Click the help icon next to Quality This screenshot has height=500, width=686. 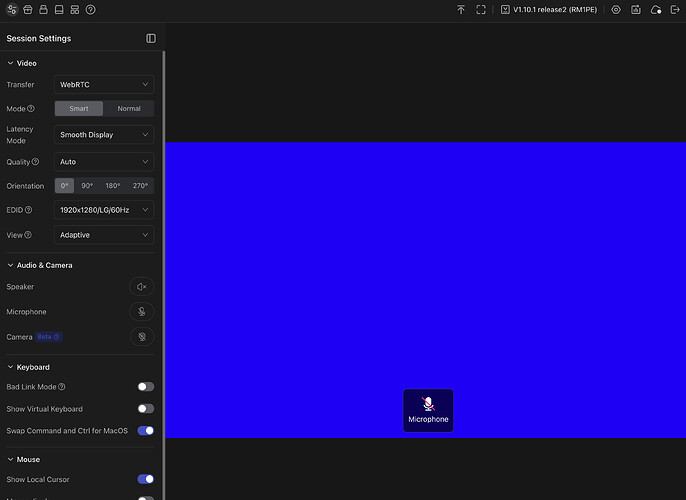35,162
